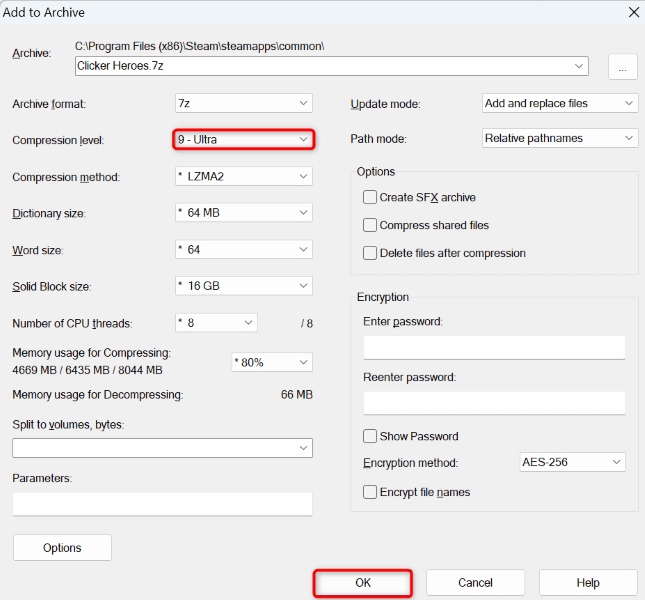Expand the CPU threads dropdown
This screenshot has width=645, height=600.
216,323
